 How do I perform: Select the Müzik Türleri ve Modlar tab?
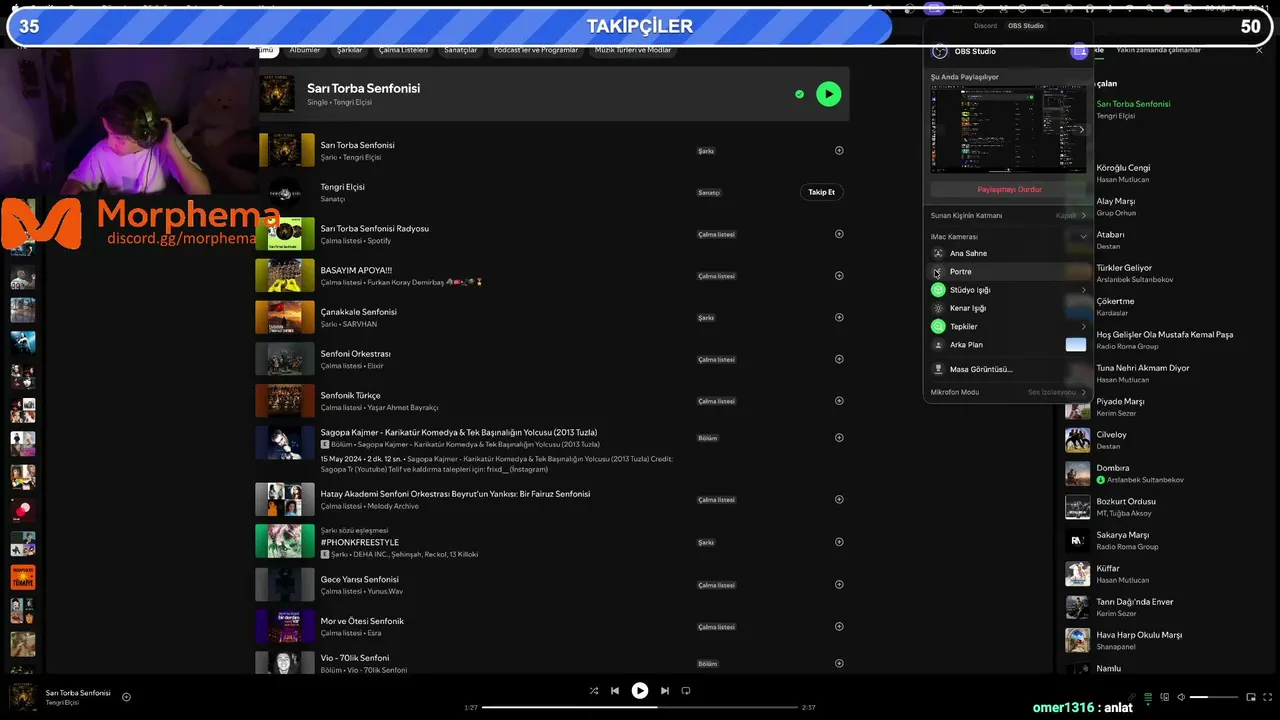click(633, 50)
